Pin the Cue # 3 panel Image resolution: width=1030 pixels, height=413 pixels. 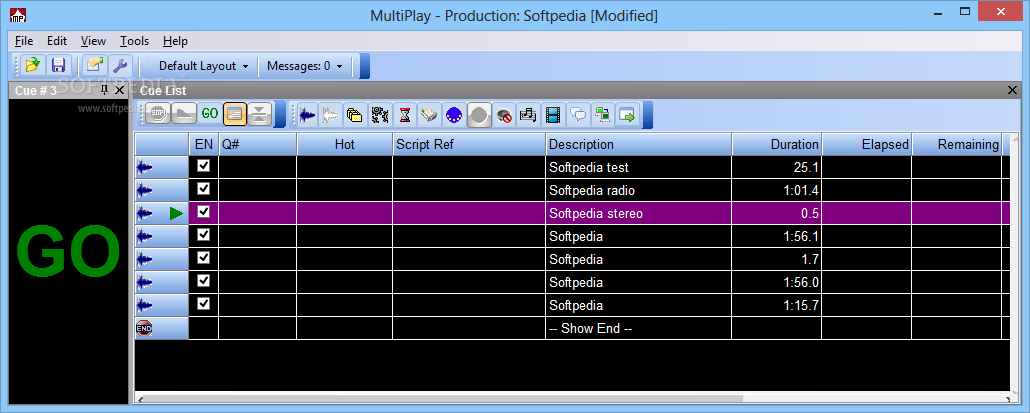click(x=104, y=90)
